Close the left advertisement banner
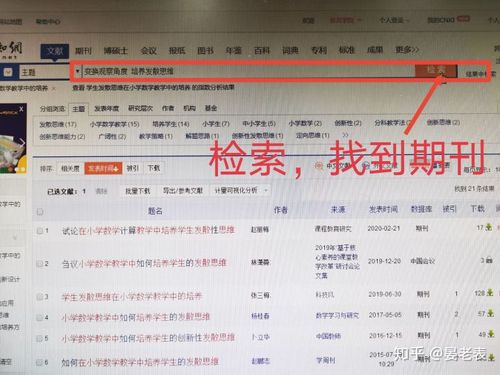The height and width of the screenshot is (375, 500). pyautogui.click(x=21, y=109)
